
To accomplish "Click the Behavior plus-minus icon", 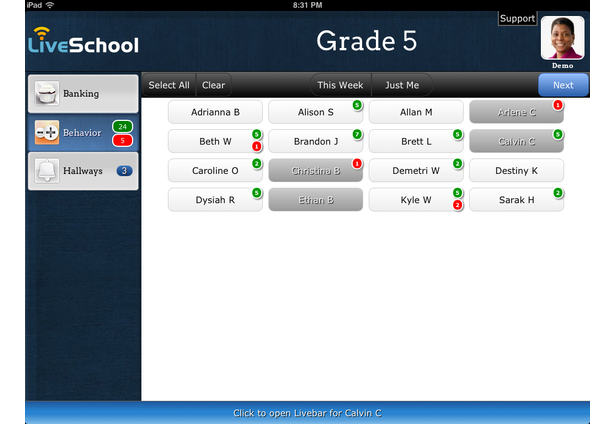I will point(47,133).
